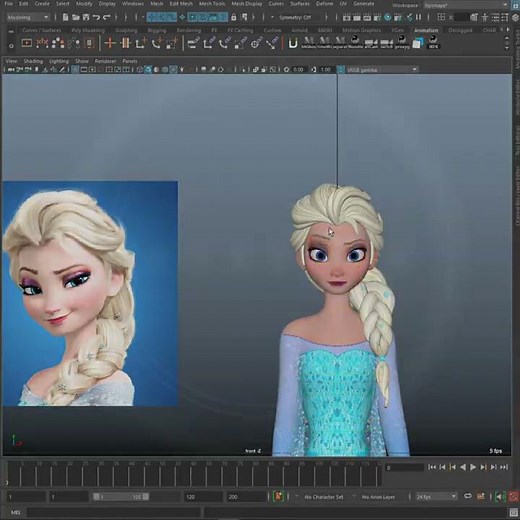Click the Set Key on Rotate shelf icon

[x=156, y=43]
